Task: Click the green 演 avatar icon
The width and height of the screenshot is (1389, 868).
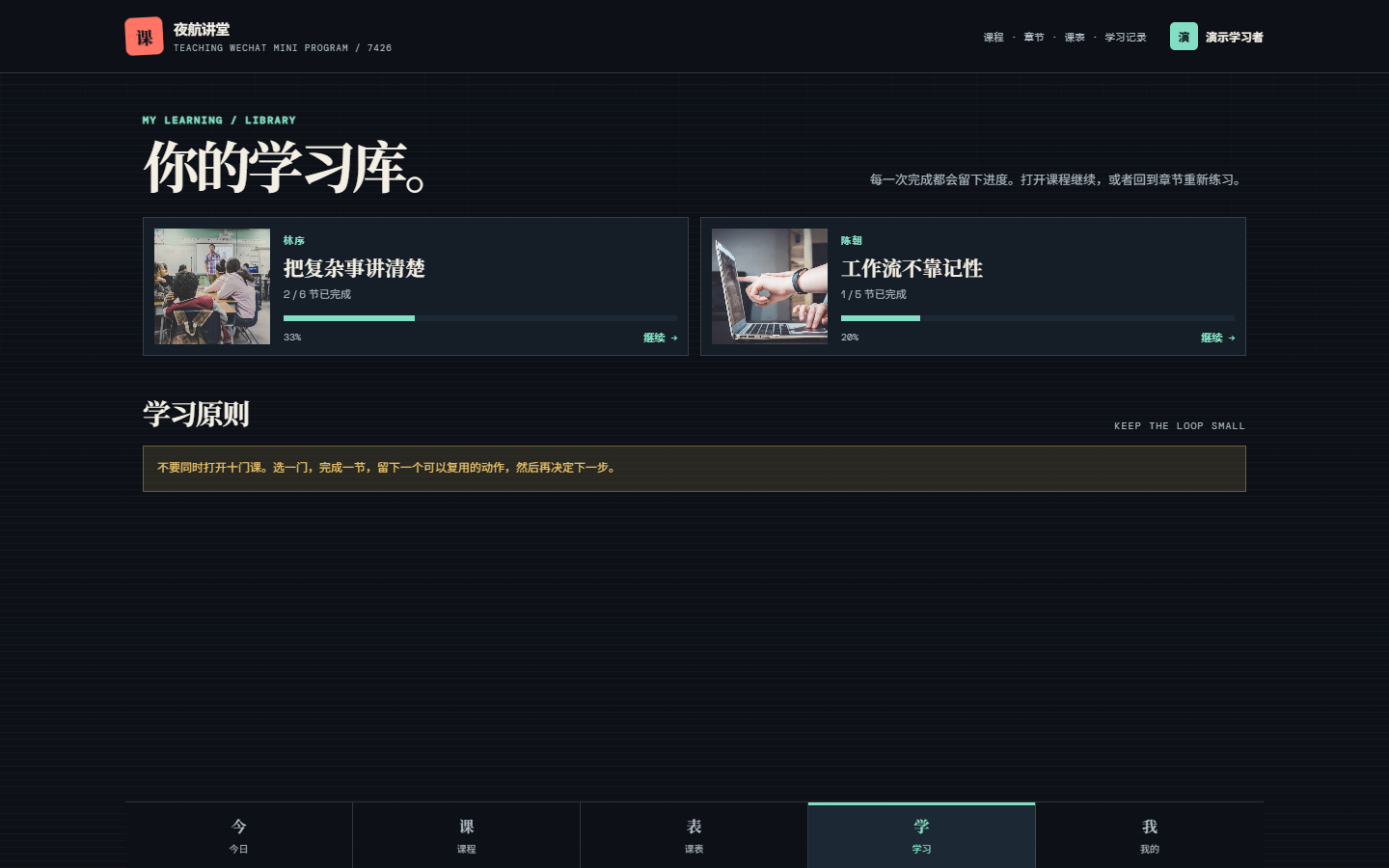Action: (x=1184, y=37)
